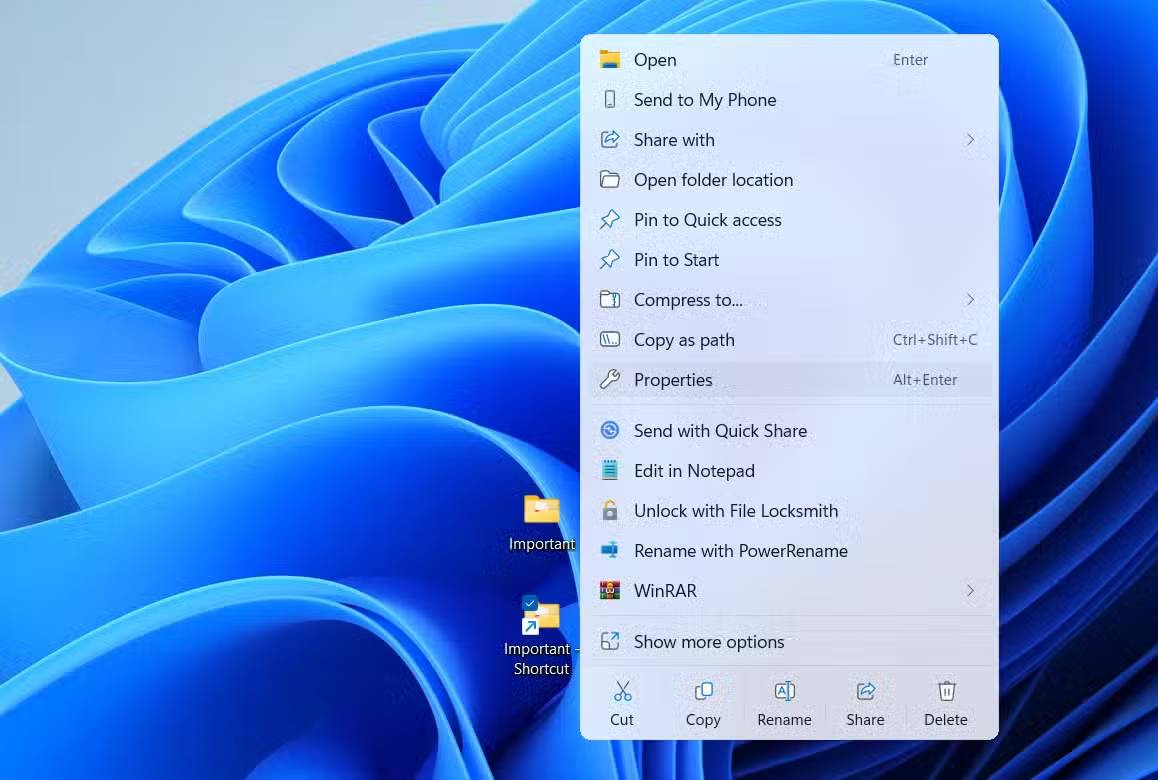The height and width of the screenshot is (780, 1158).
Task: Click the Share arrow icon in the action row
Action: (864, 691)
